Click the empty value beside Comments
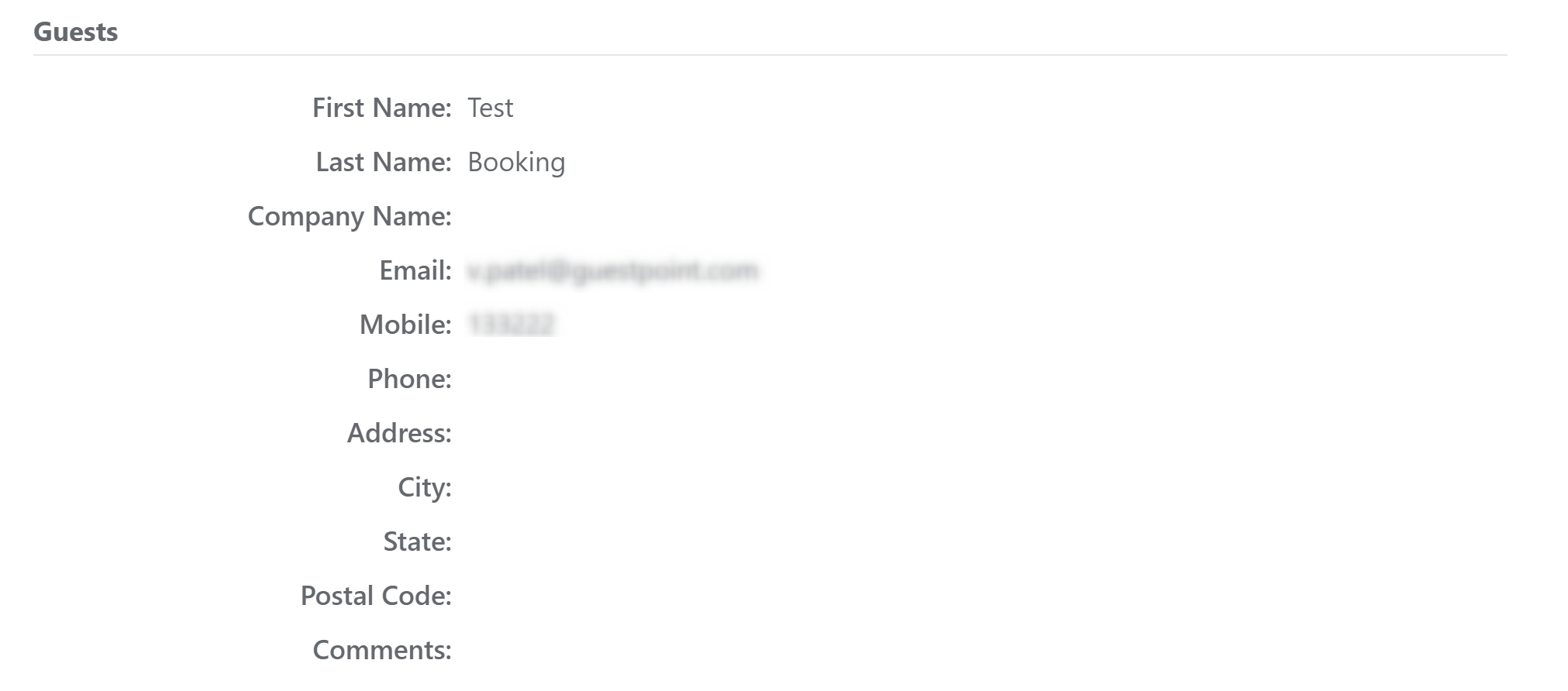Viewport: 1568px width, 691px height. point(543,650)
